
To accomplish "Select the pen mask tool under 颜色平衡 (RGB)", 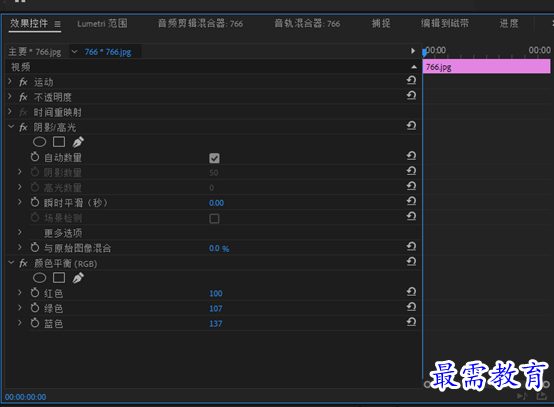I will (78, 278).
